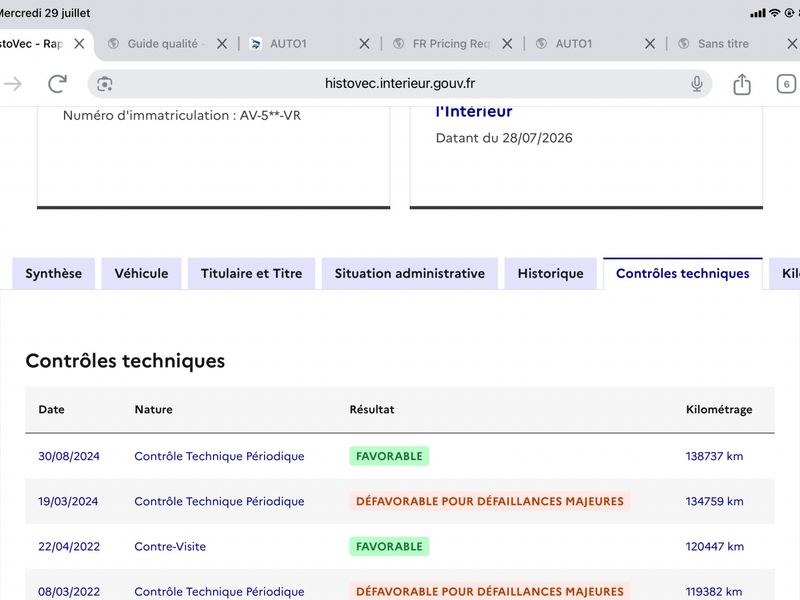Screen dimensions: 800x600
Task: Close the FR Pricing Req tab
Action: click(x=507, y=44)
